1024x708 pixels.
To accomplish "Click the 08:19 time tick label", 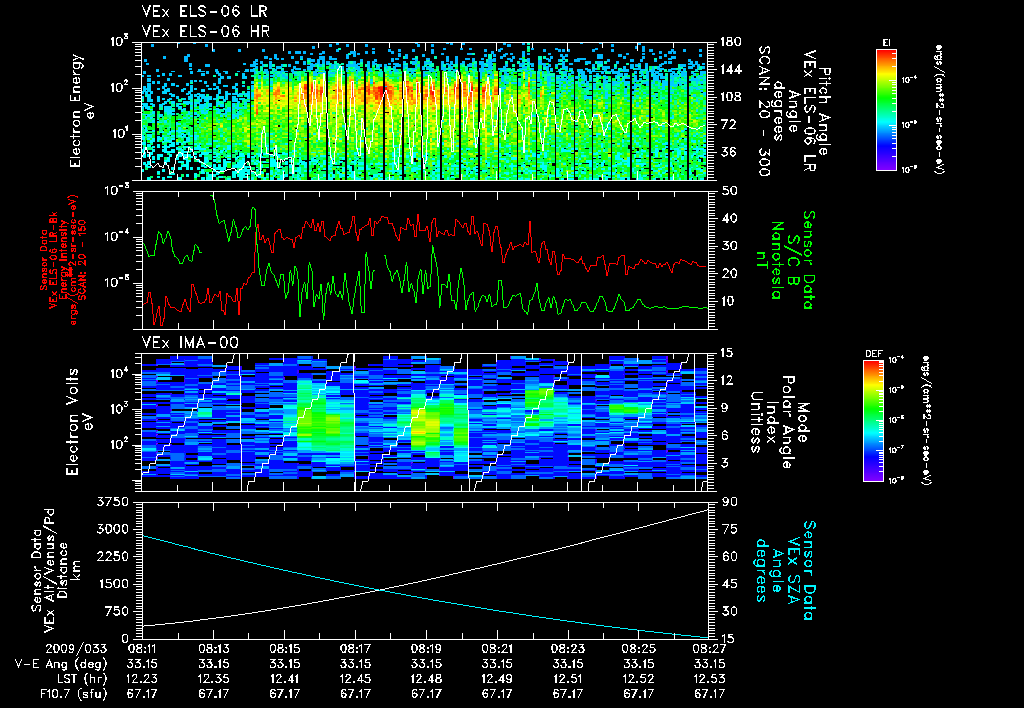I will [x=426, y=649].
